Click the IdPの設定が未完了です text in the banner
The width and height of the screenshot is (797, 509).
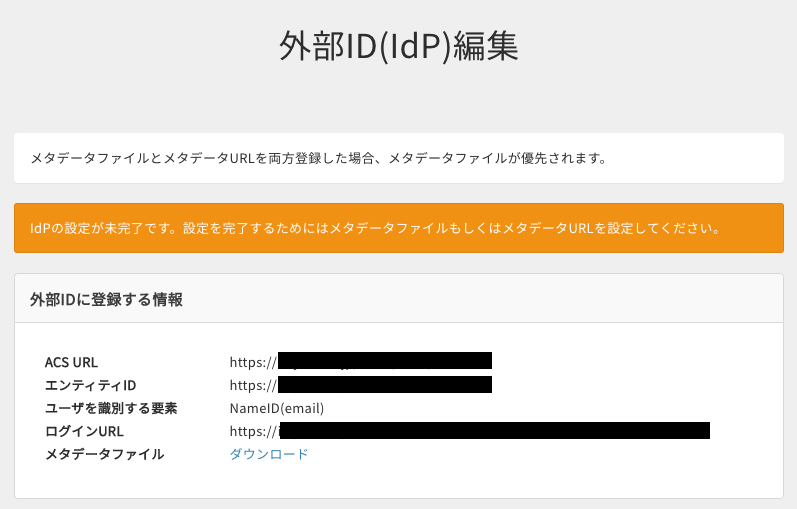click(x=103, y=228)
